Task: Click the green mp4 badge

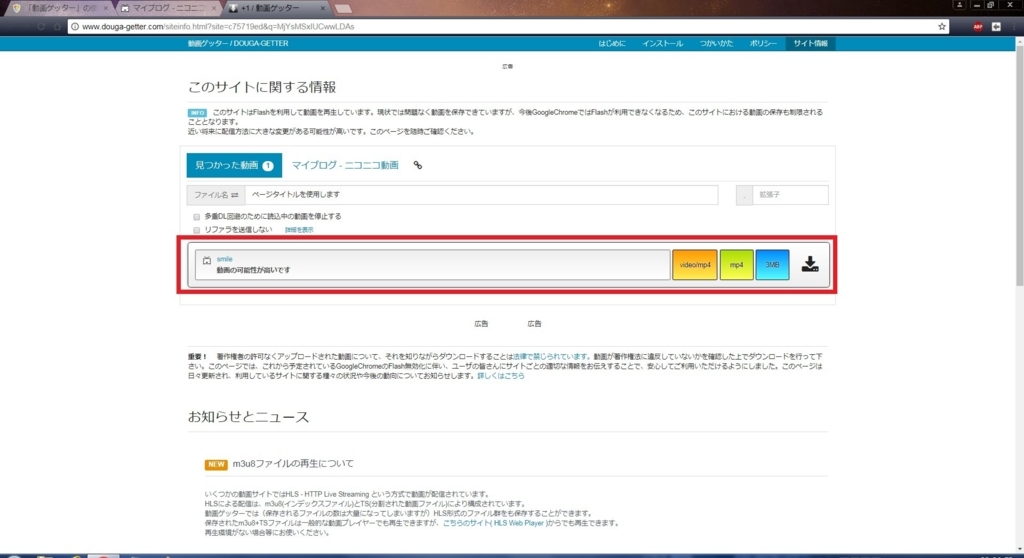Action: pos(736,265)
